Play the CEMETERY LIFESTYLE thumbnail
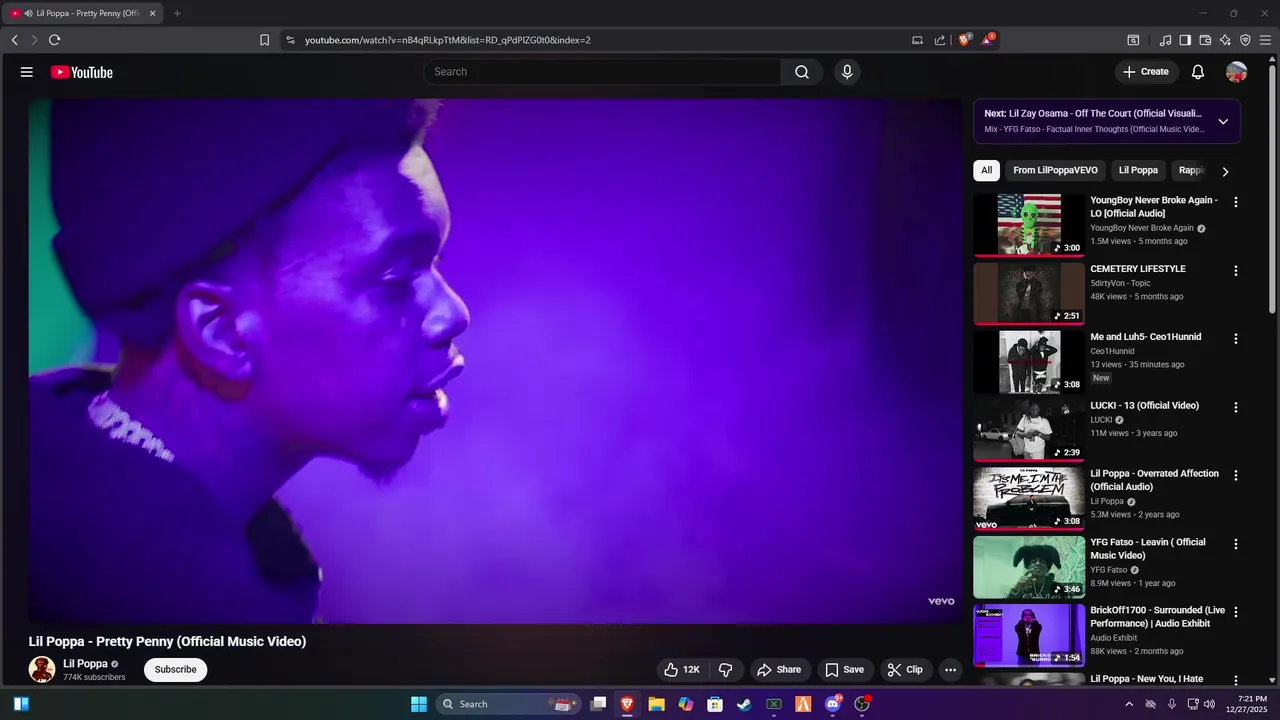Image resolution: width=1280 pixels, height=720 pixels. 1029,294
